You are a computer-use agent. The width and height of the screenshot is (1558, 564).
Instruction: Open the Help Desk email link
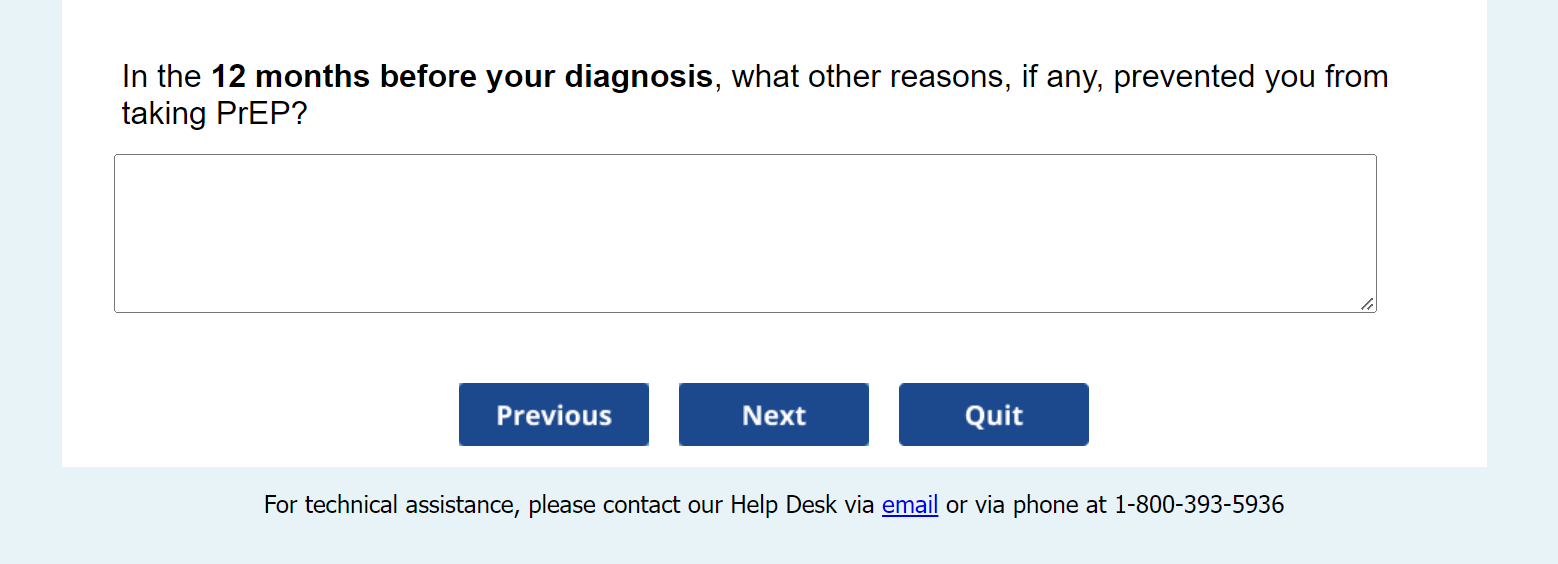909,505
